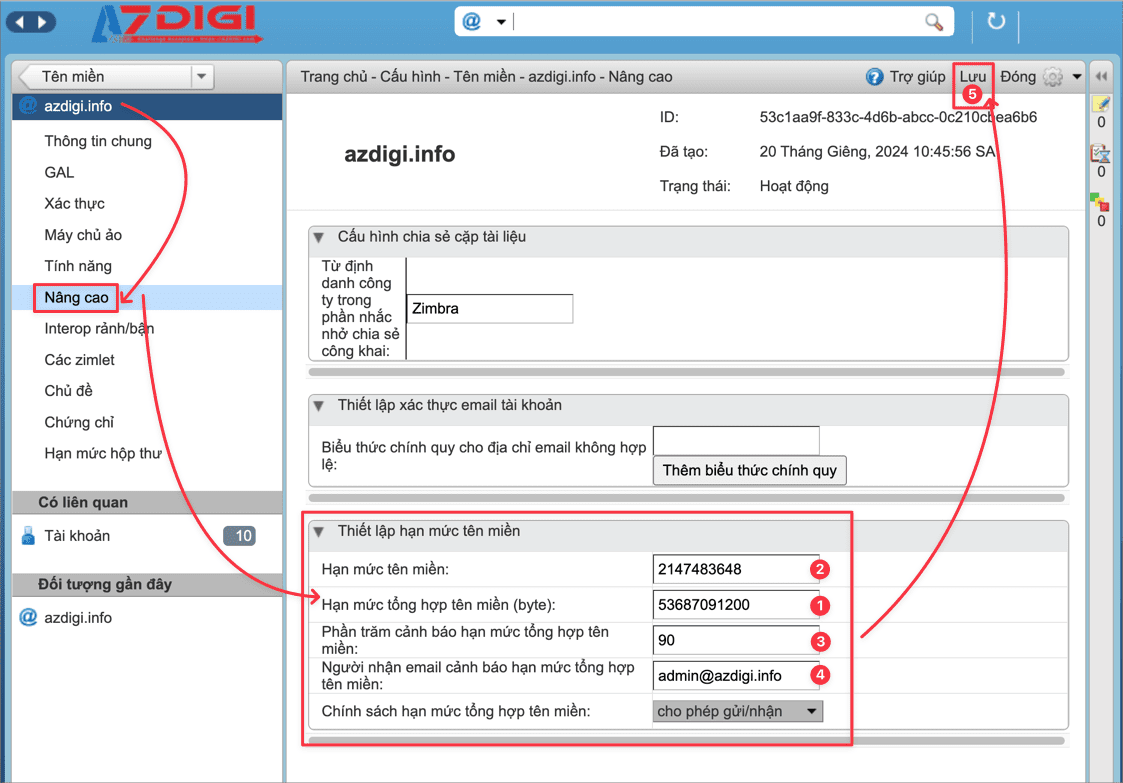Click the back navigation arrow
Viewport: 1123px width, 783px height.
click(x=21, y=21)
